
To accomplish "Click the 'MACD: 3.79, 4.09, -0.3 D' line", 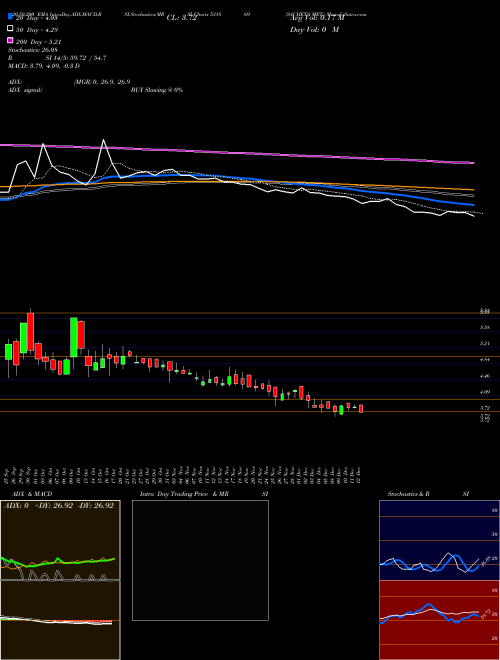I will (x=44, y=66).
